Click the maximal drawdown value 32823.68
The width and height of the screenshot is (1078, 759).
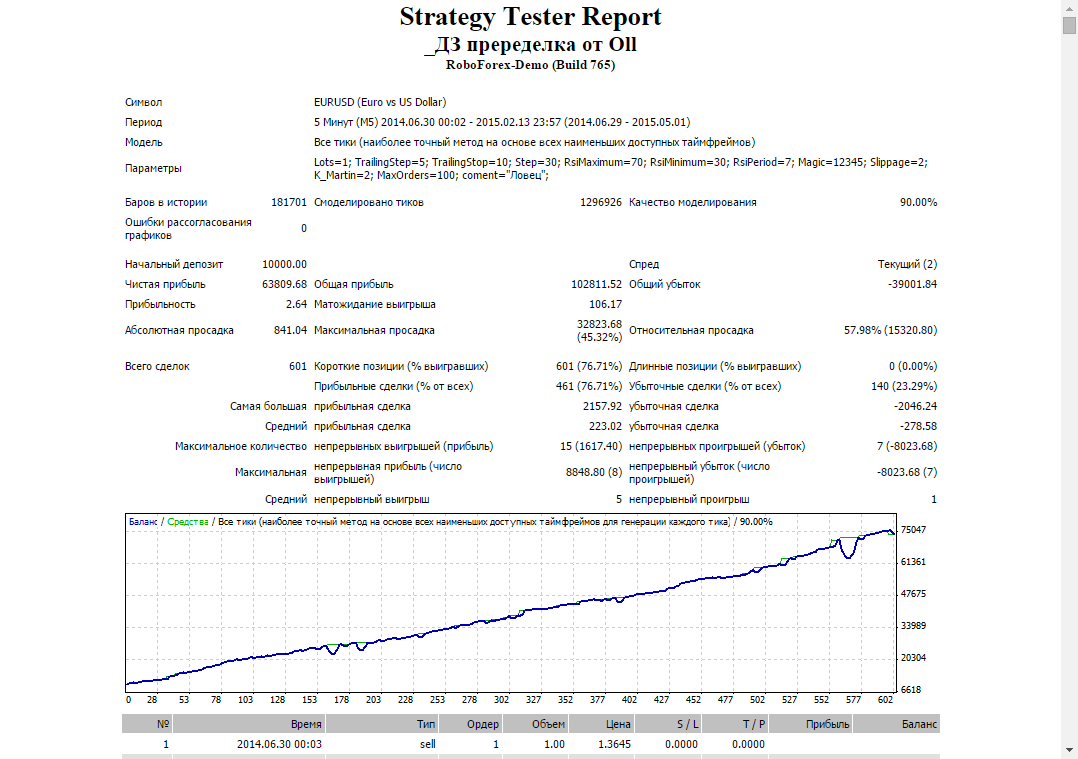600,324
